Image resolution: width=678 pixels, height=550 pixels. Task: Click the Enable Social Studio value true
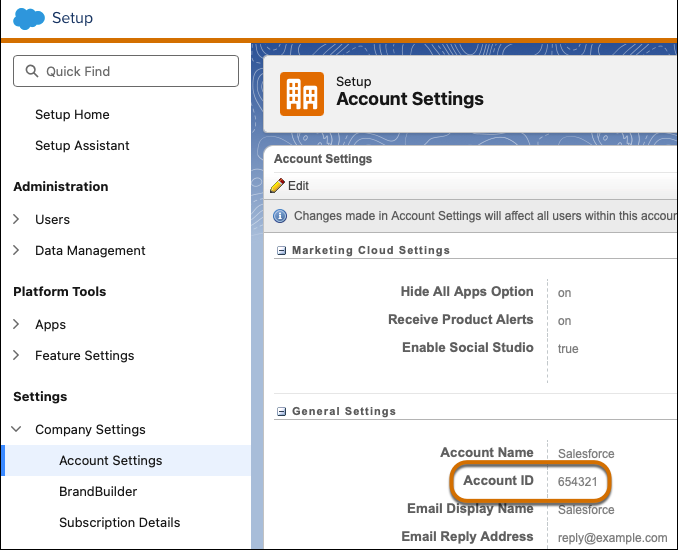click(x=568, y=349)
